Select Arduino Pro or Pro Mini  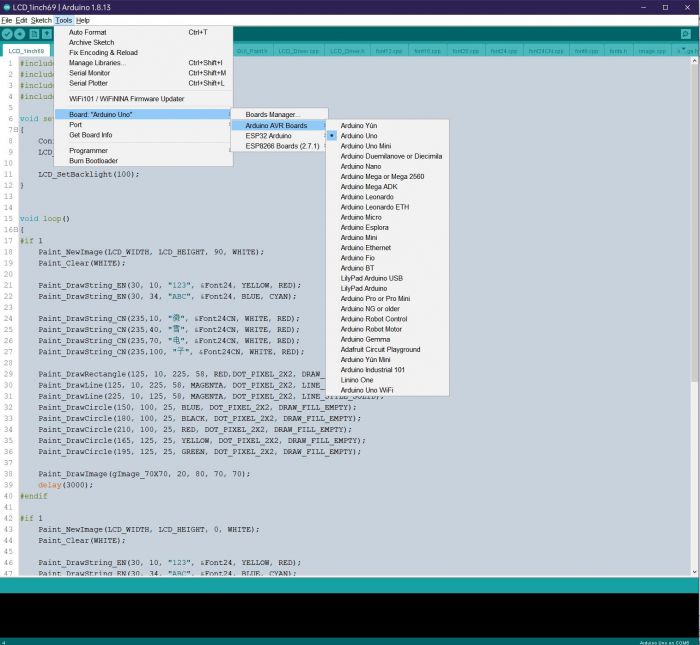point(388,299)
